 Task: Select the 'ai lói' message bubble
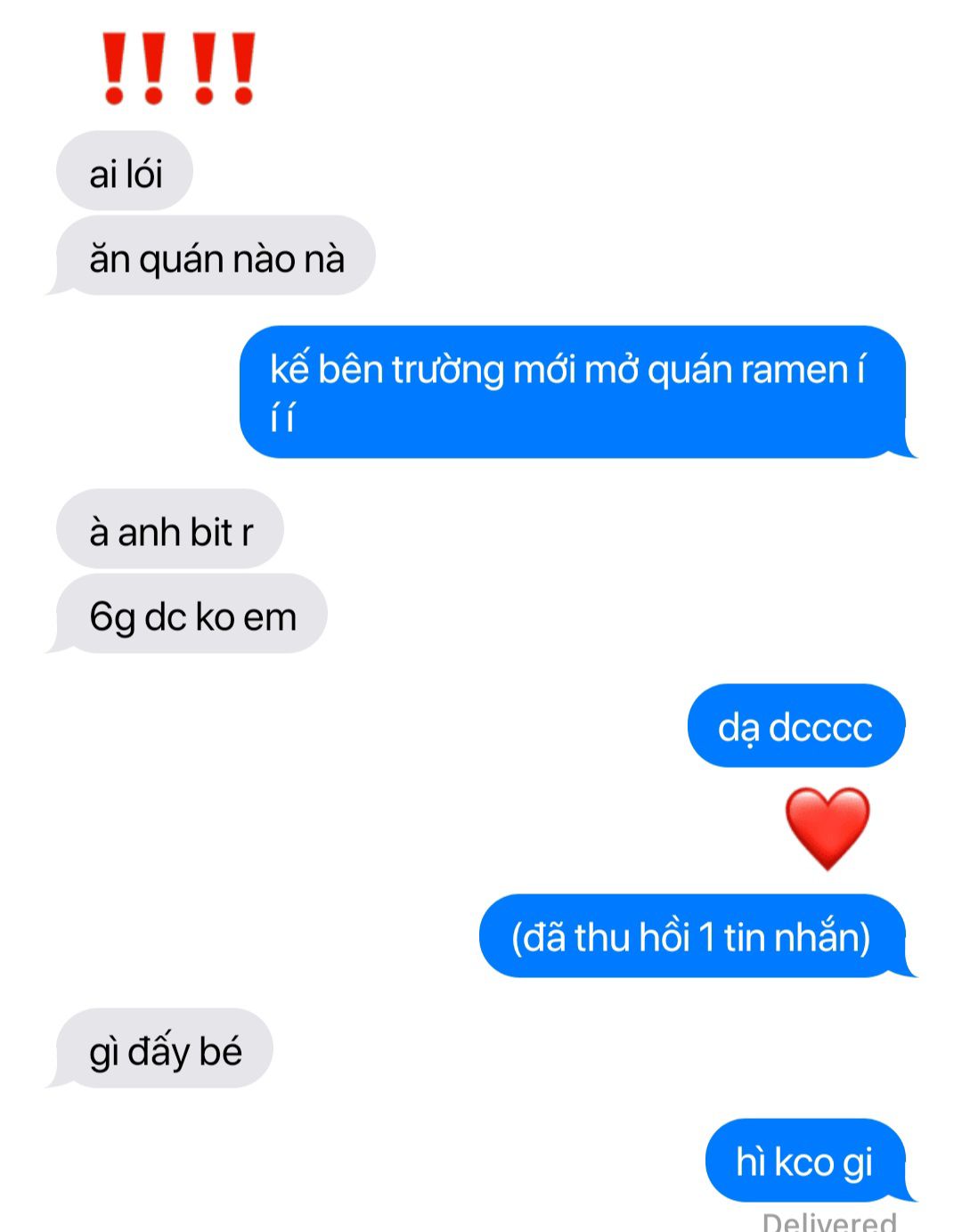point(125,171)
